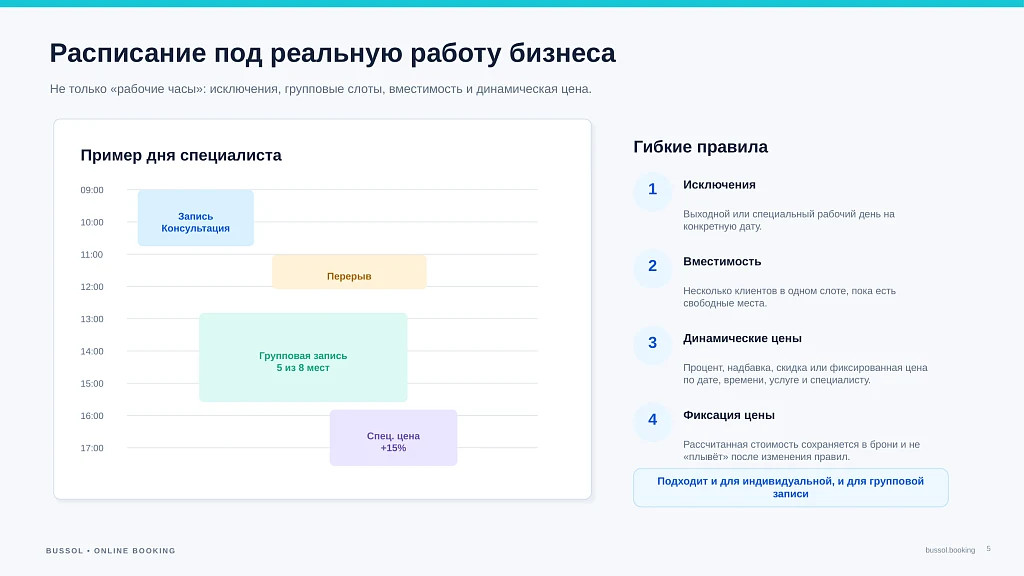Click the number 1 circle beside Исключения
1024x576 pixels.
click(x=652, y=191)
